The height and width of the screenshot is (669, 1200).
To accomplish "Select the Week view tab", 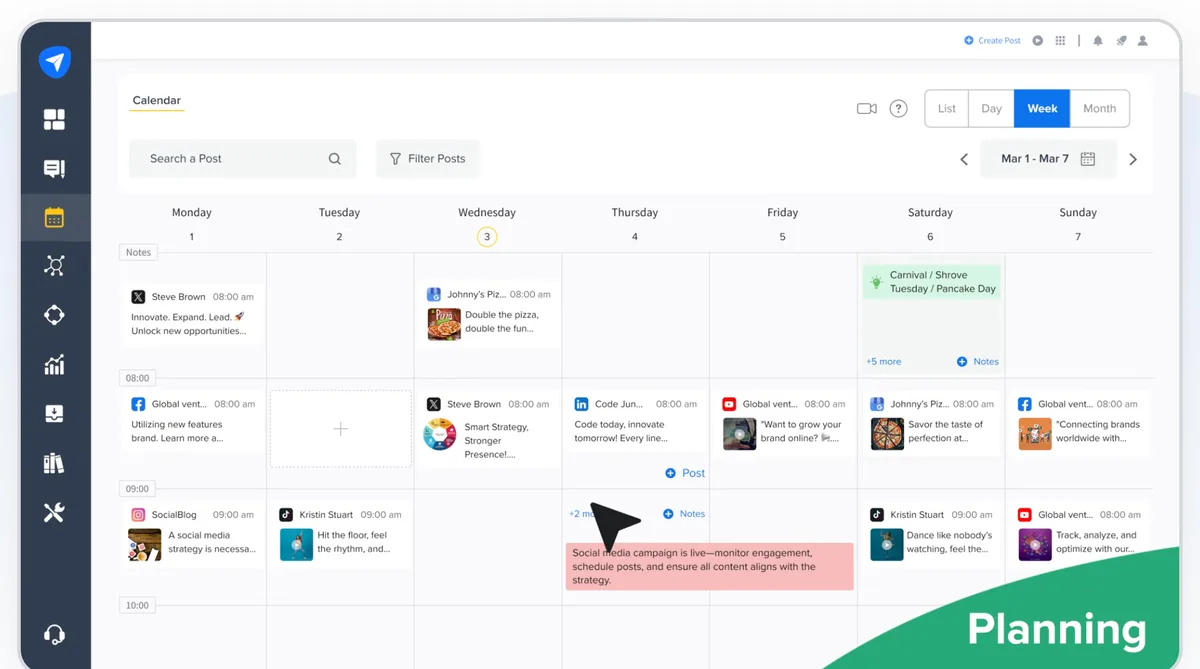I will coord(1042,109).
